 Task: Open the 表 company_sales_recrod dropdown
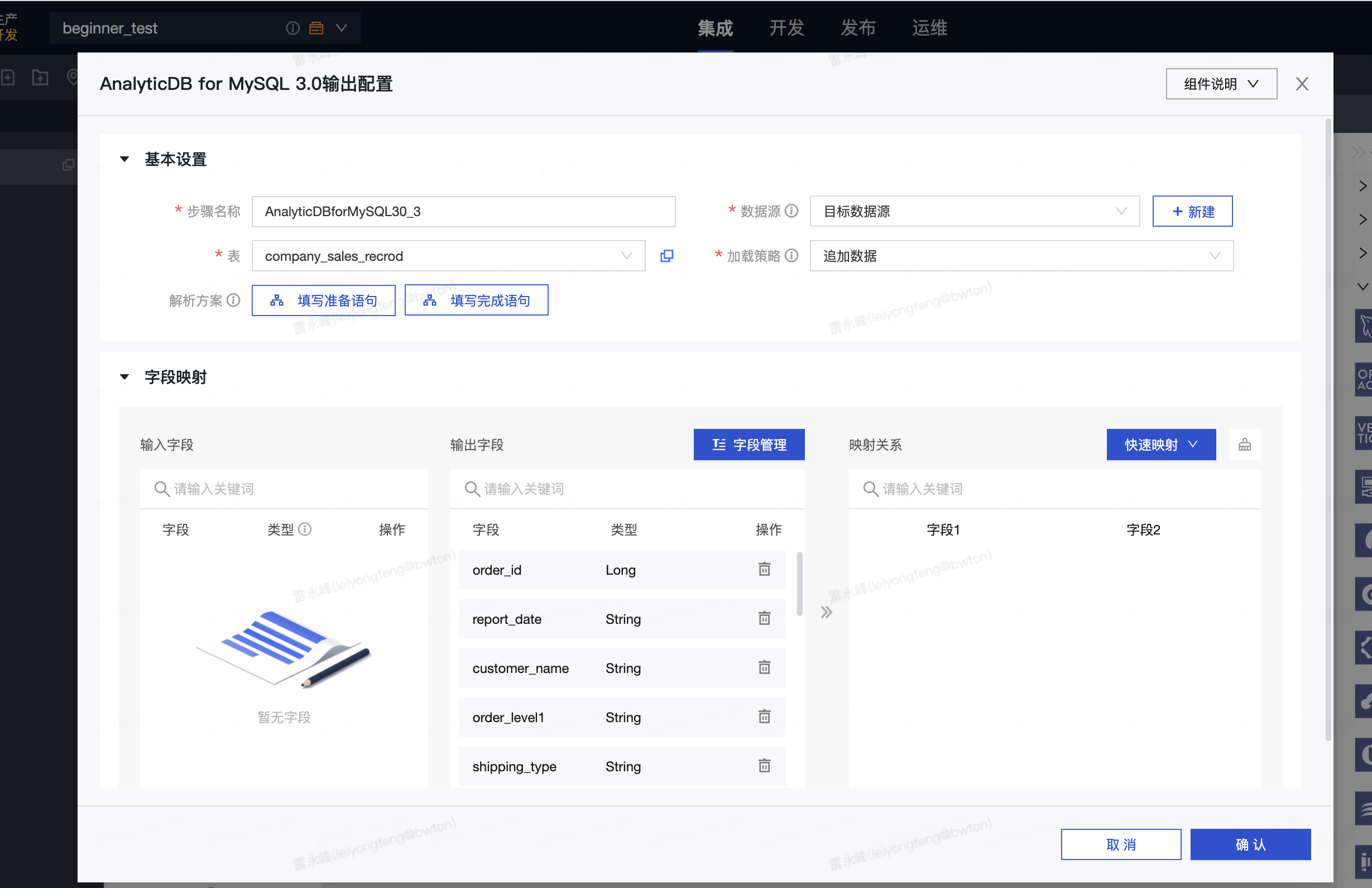coord(448,256)
